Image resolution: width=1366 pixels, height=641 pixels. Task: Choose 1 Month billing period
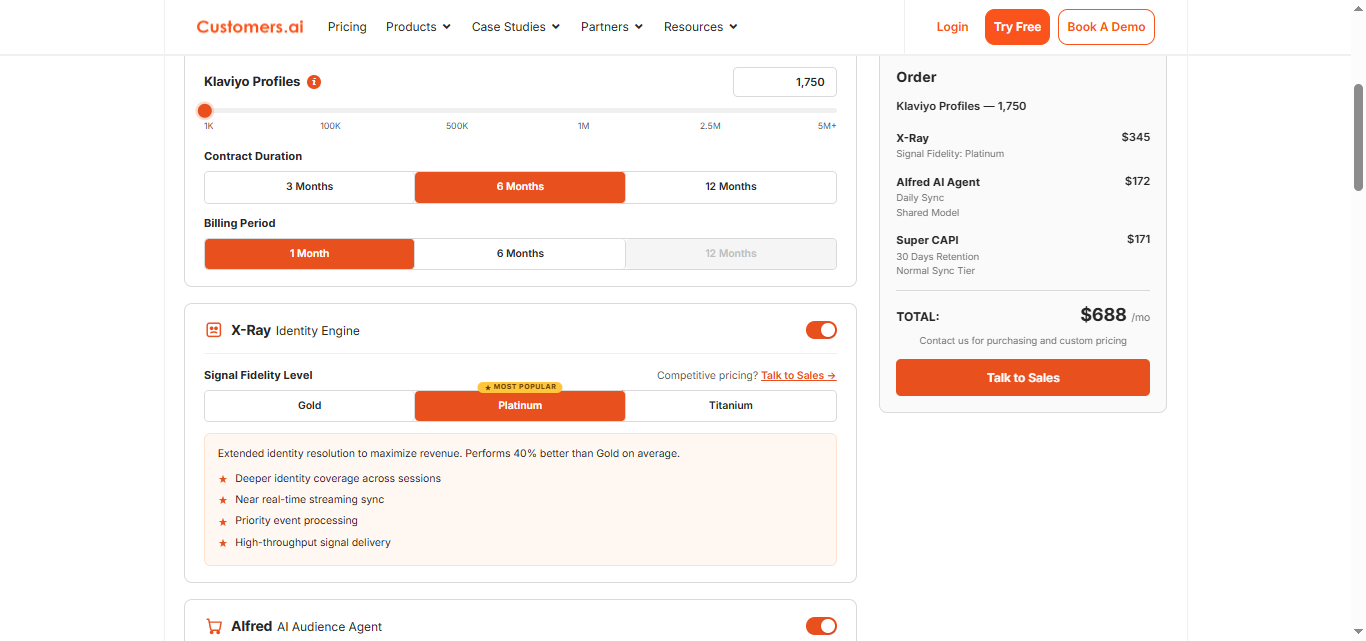click(x=310, y=254)
